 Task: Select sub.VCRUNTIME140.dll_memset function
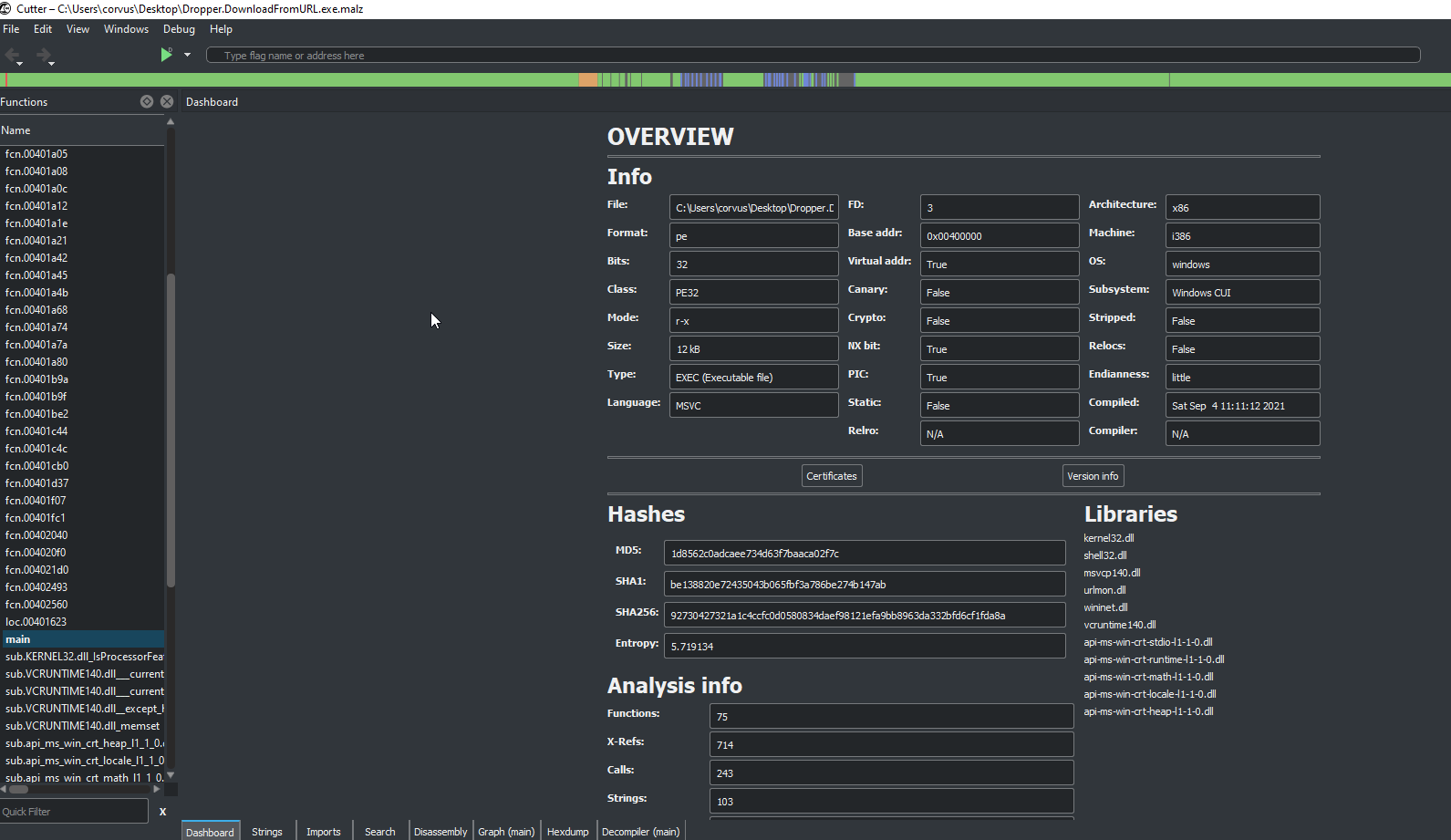click(x=83, y=726)
